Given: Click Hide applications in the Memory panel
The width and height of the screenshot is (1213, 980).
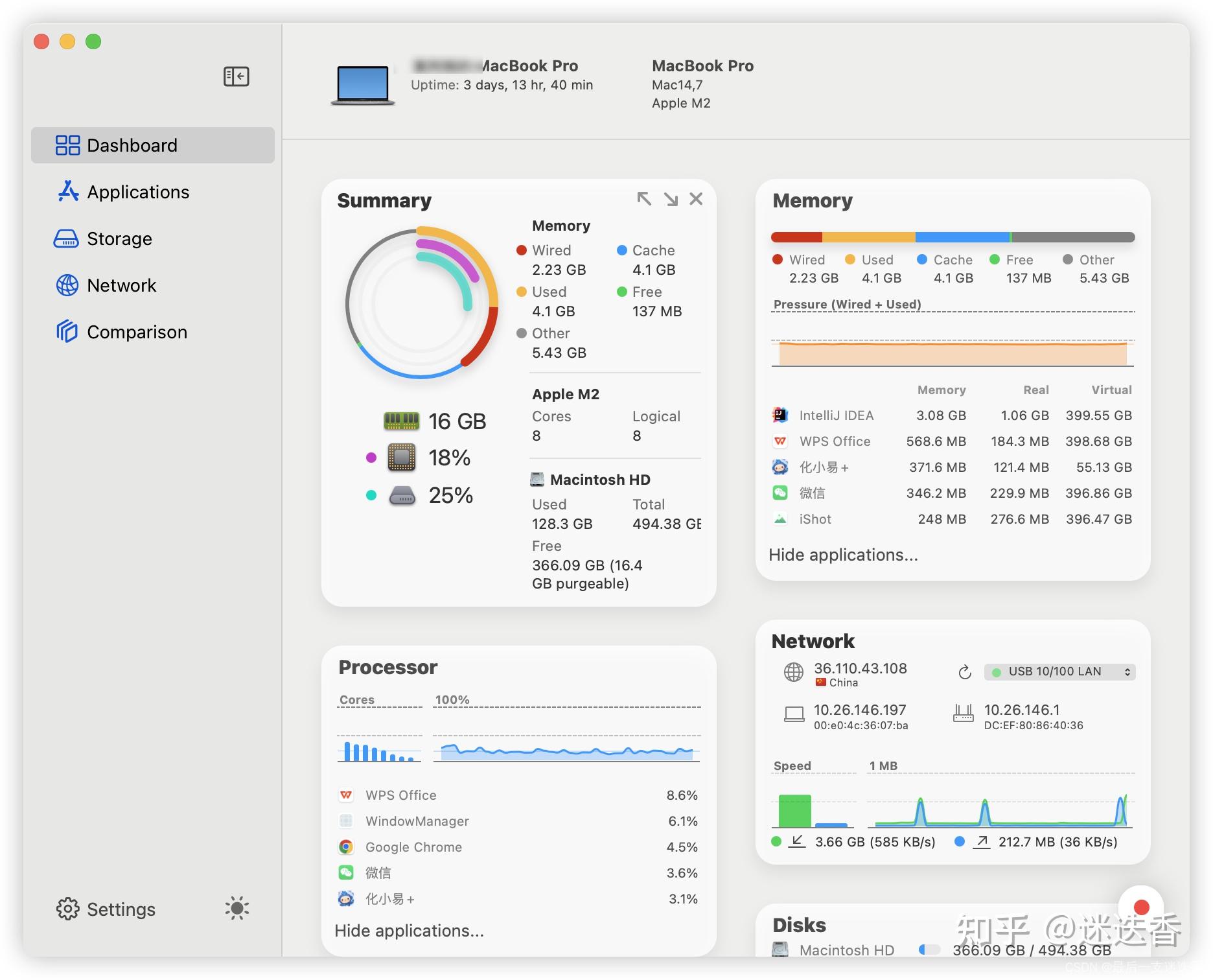Looking at the screenshot, I should point(843,555).
